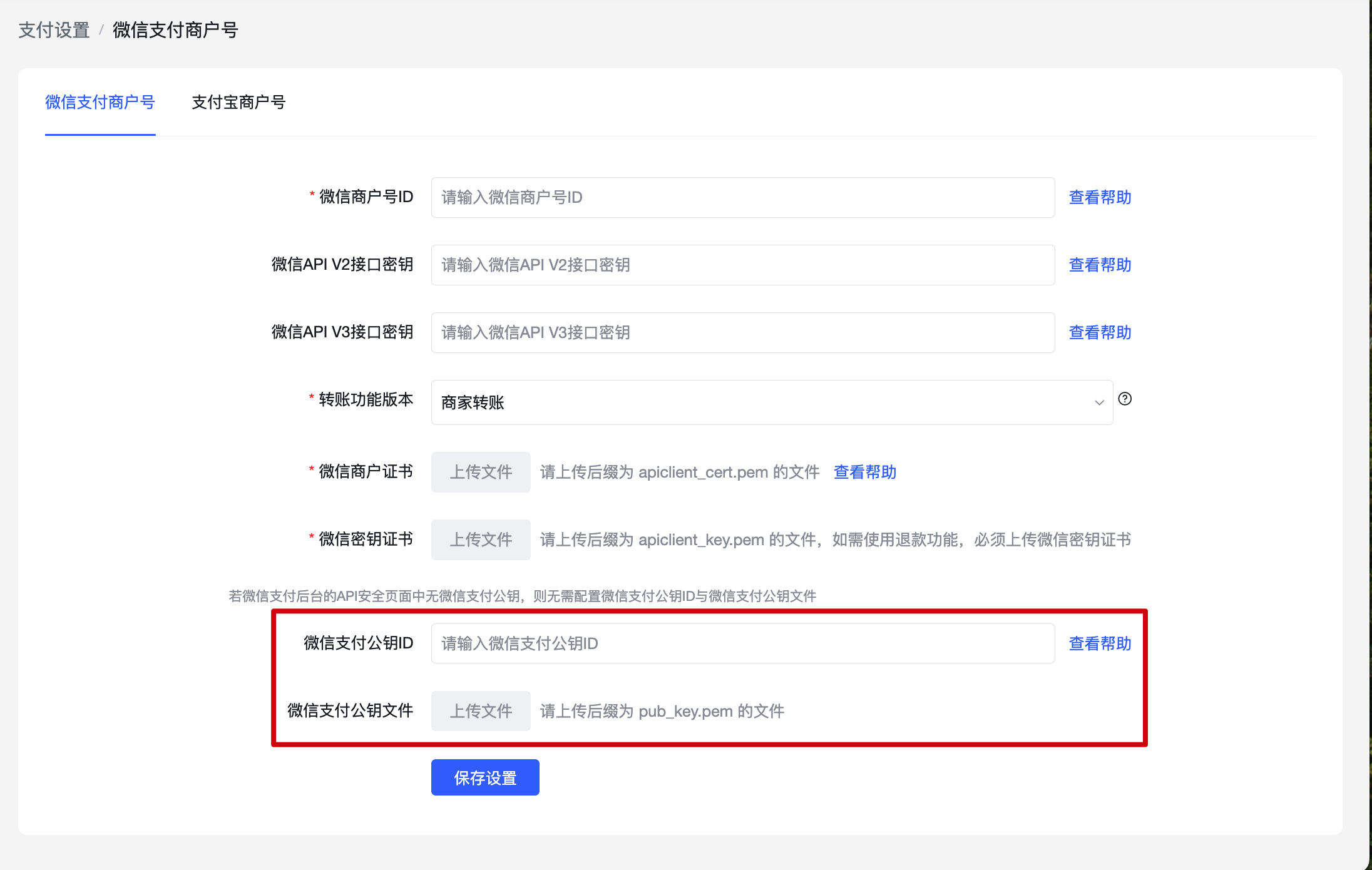This screenshot has height=870, width=1372.
Task: Open the 商家转账 select box
Action: (x=772, y=402)
